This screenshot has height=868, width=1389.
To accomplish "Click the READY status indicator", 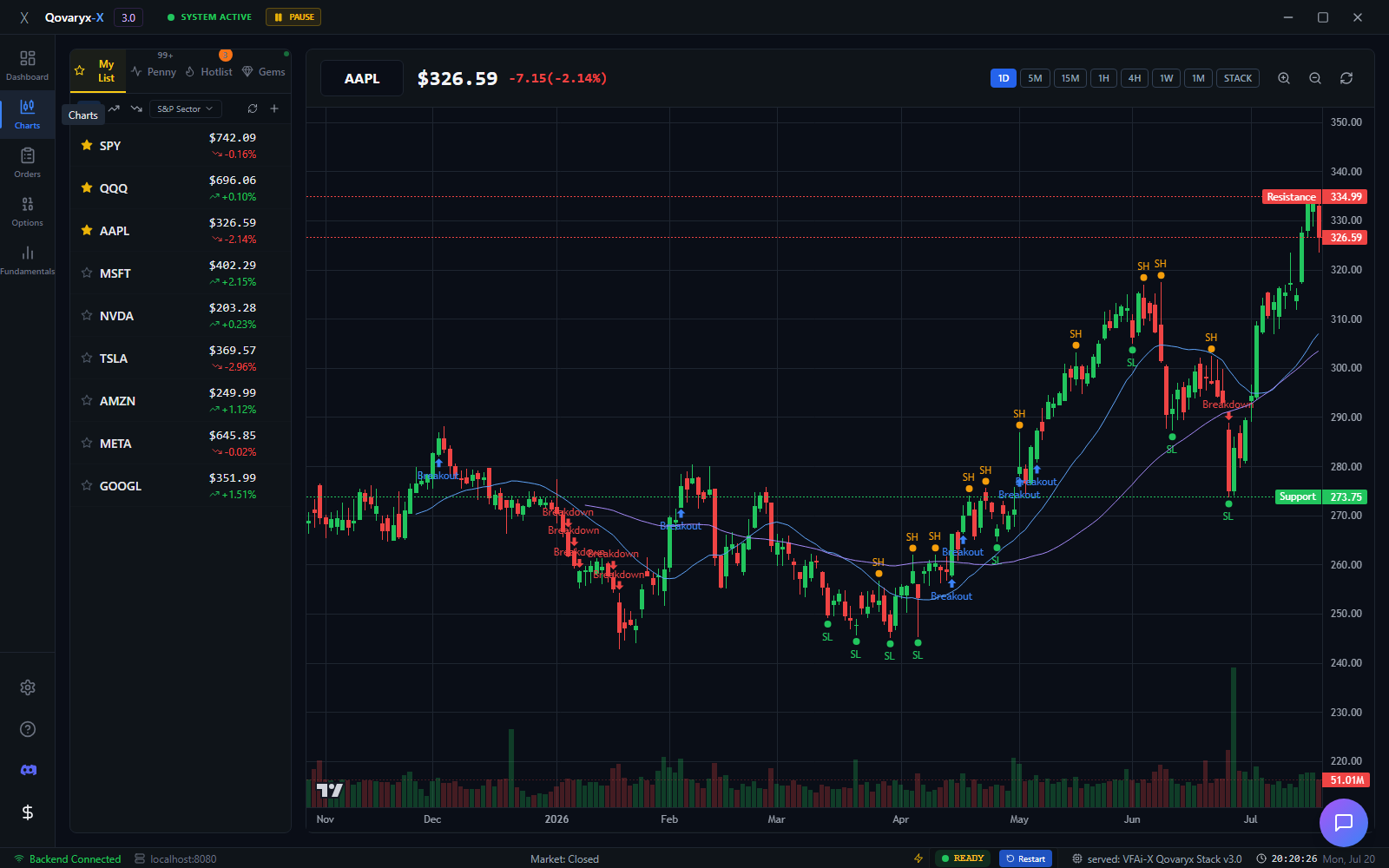I will pos(964,858).
